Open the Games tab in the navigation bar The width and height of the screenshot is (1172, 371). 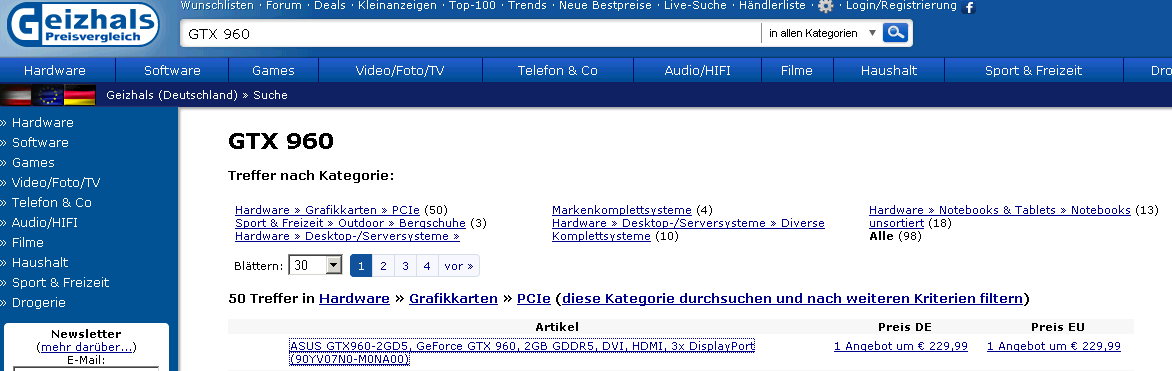[x=274, y=70]
